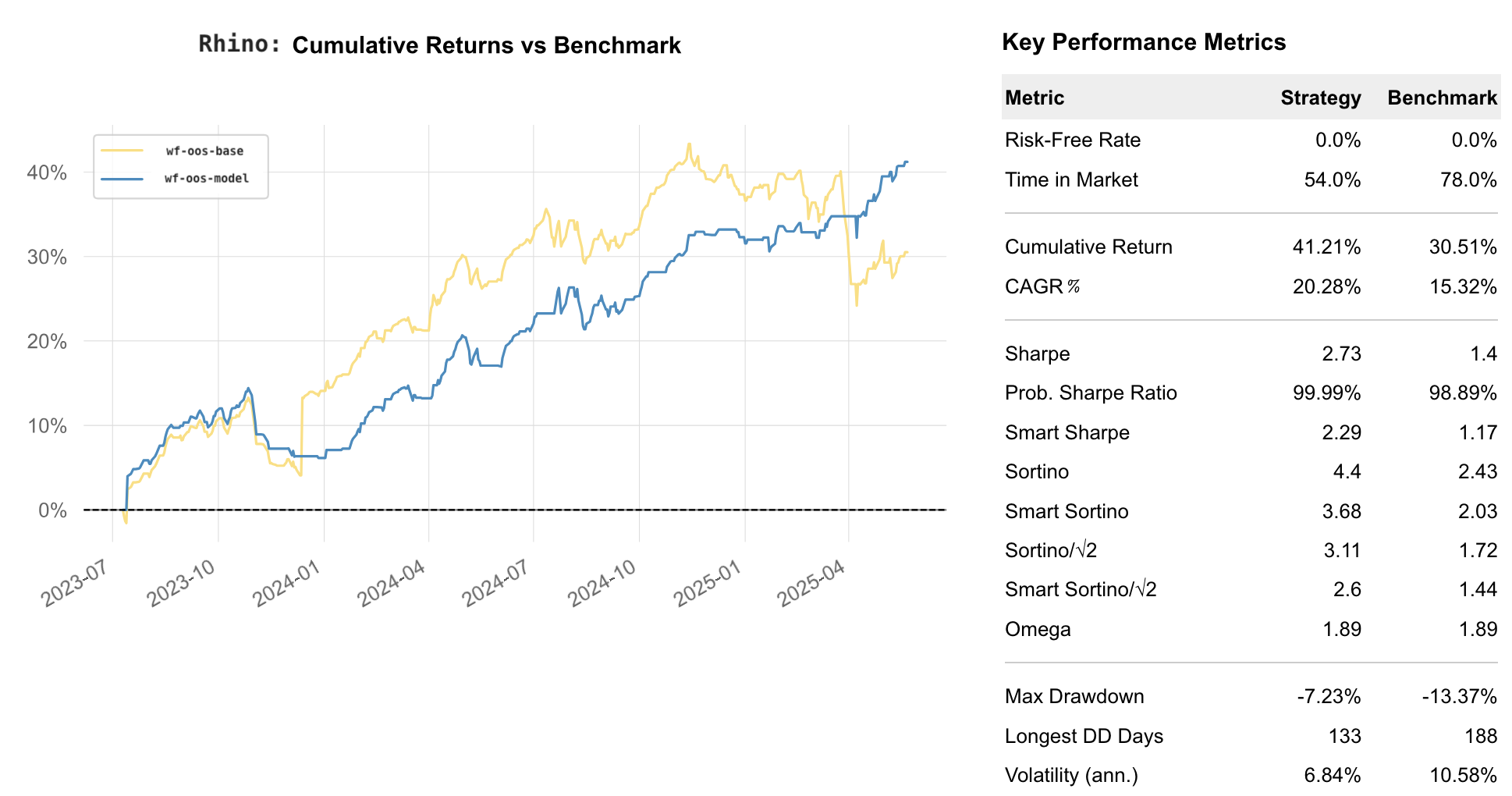Screen dimensions: 1512x796
Task: Click the Metric column header
Action: pos(1033,98)
